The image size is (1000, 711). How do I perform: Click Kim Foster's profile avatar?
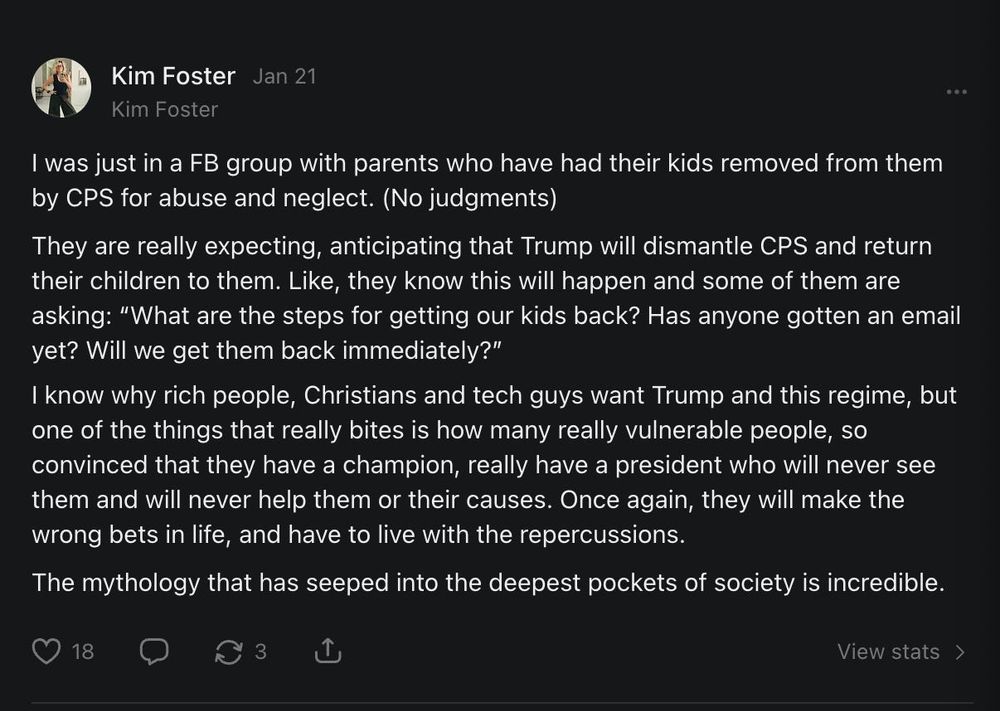coord(62,88)
